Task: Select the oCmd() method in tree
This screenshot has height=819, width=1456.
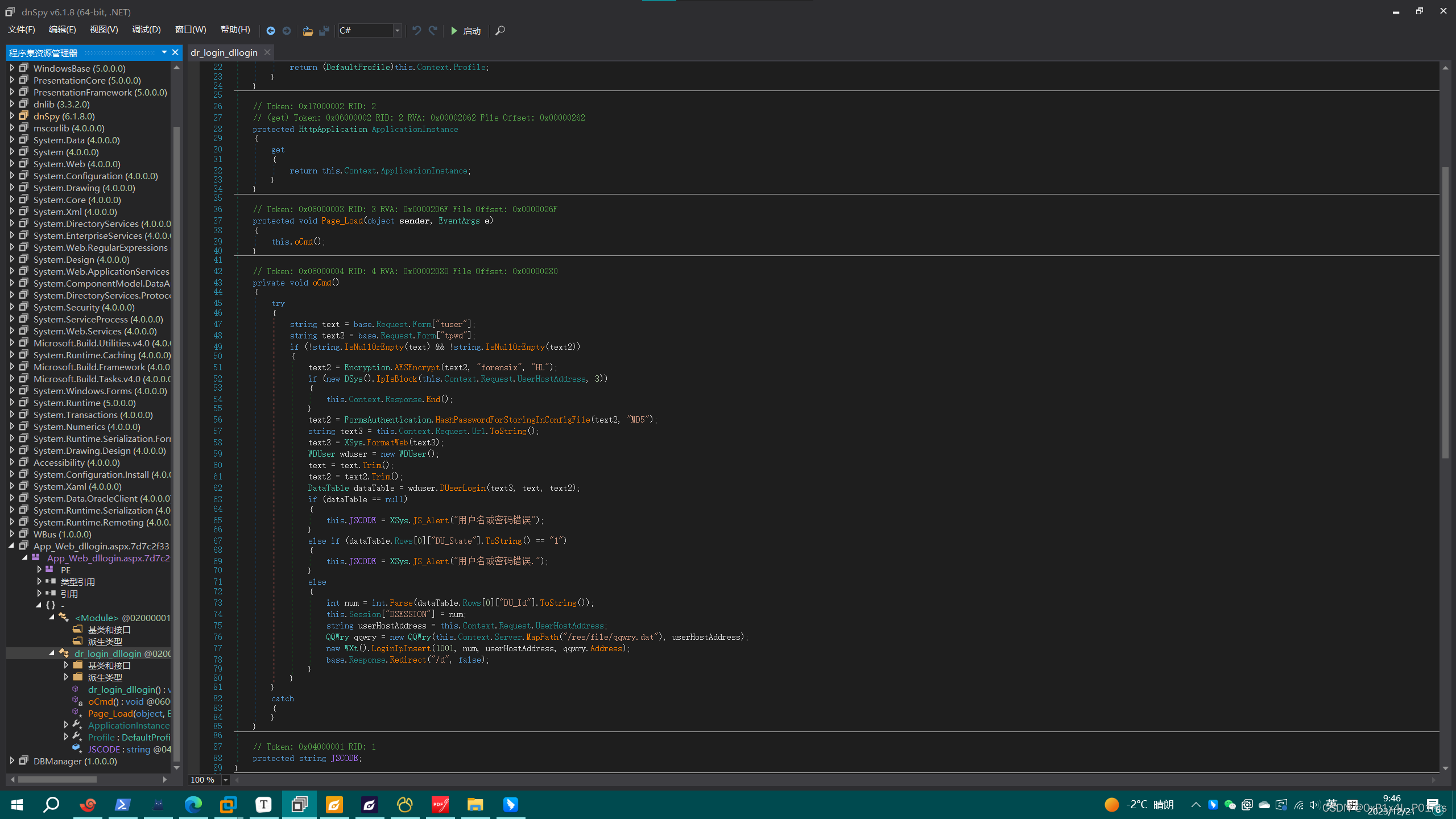Action: coord(129,701)
